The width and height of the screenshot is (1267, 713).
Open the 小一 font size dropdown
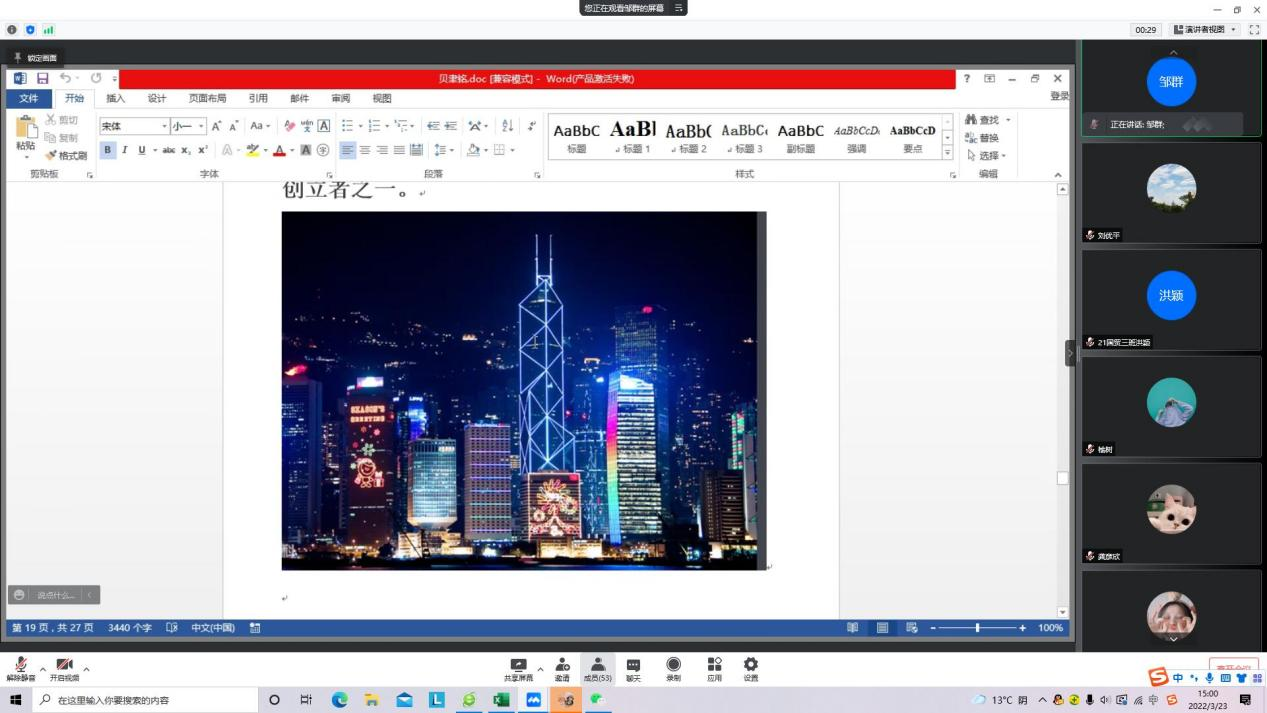[x=201, y=126]
